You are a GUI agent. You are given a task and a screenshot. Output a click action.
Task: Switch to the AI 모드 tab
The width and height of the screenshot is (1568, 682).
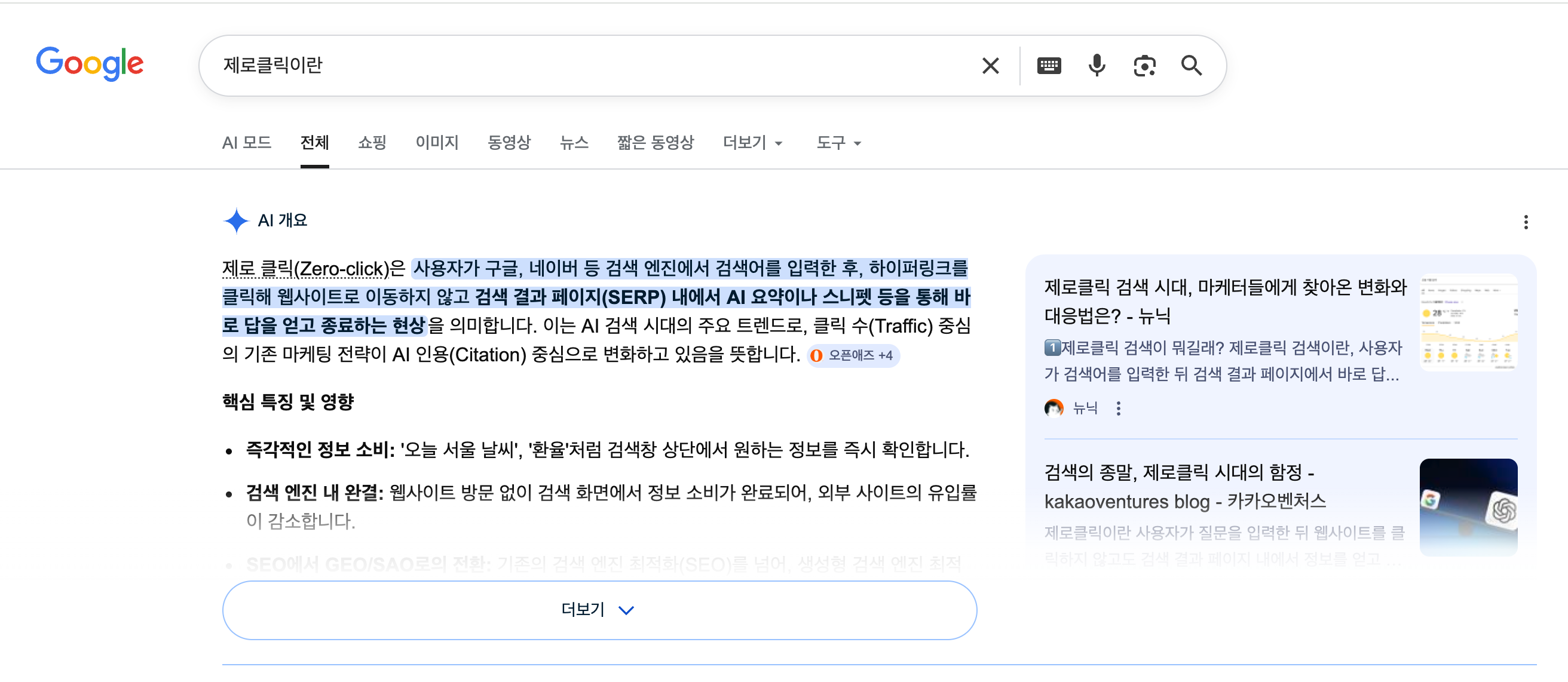247,143
